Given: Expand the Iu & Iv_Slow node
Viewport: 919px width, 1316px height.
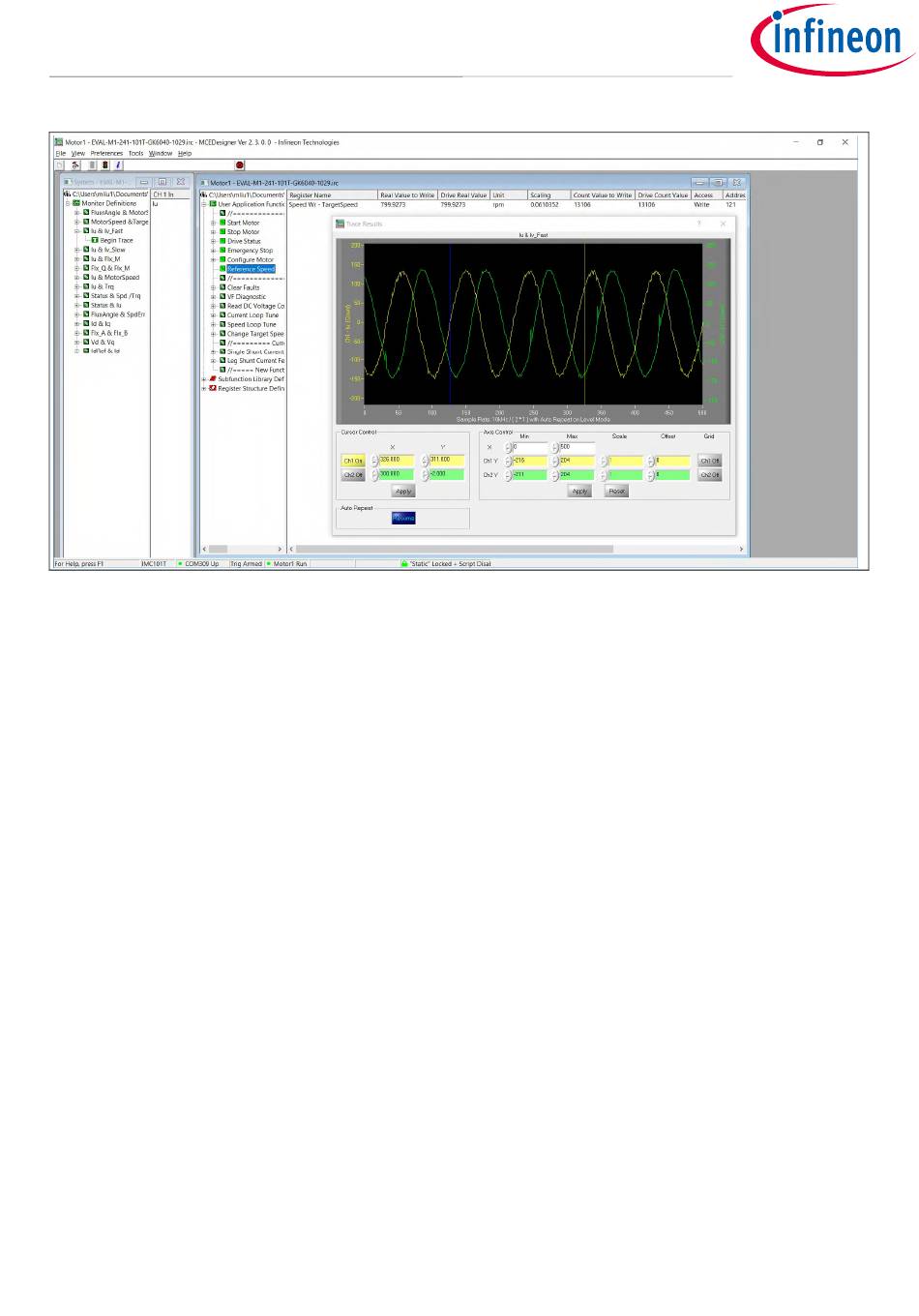Looking at the screenshot, I should (x=77, y=250).
